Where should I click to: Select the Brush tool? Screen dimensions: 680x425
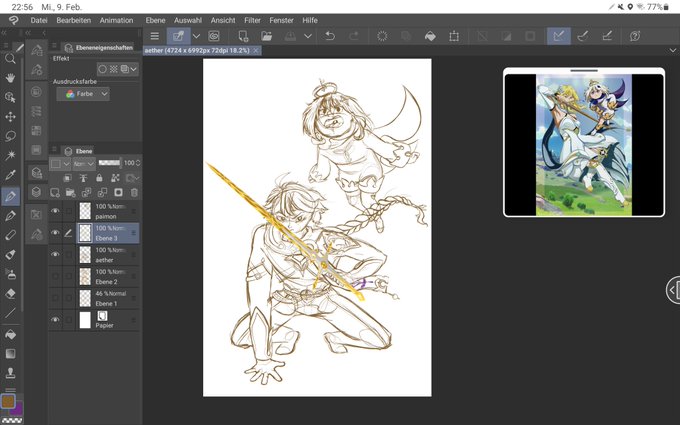click(10, 235)
